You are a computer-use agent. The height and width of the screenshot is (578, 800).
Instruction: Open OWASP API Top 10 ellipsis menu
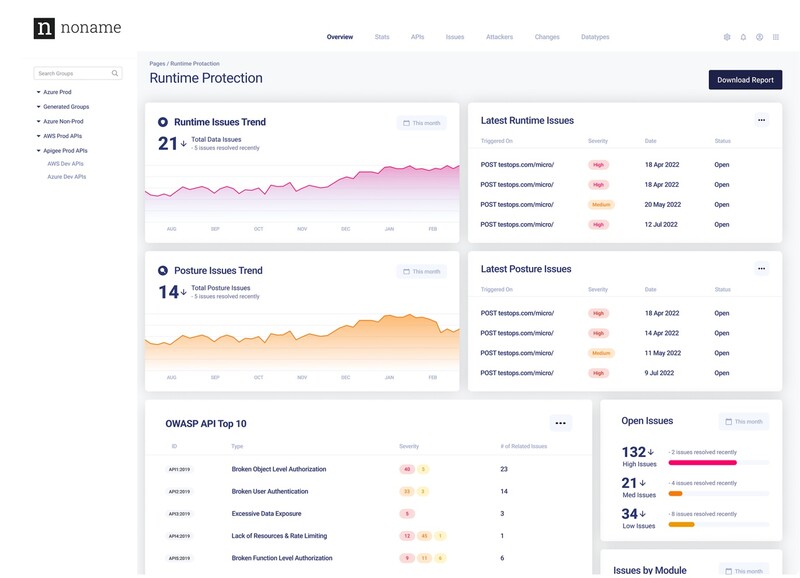[560, 423]
